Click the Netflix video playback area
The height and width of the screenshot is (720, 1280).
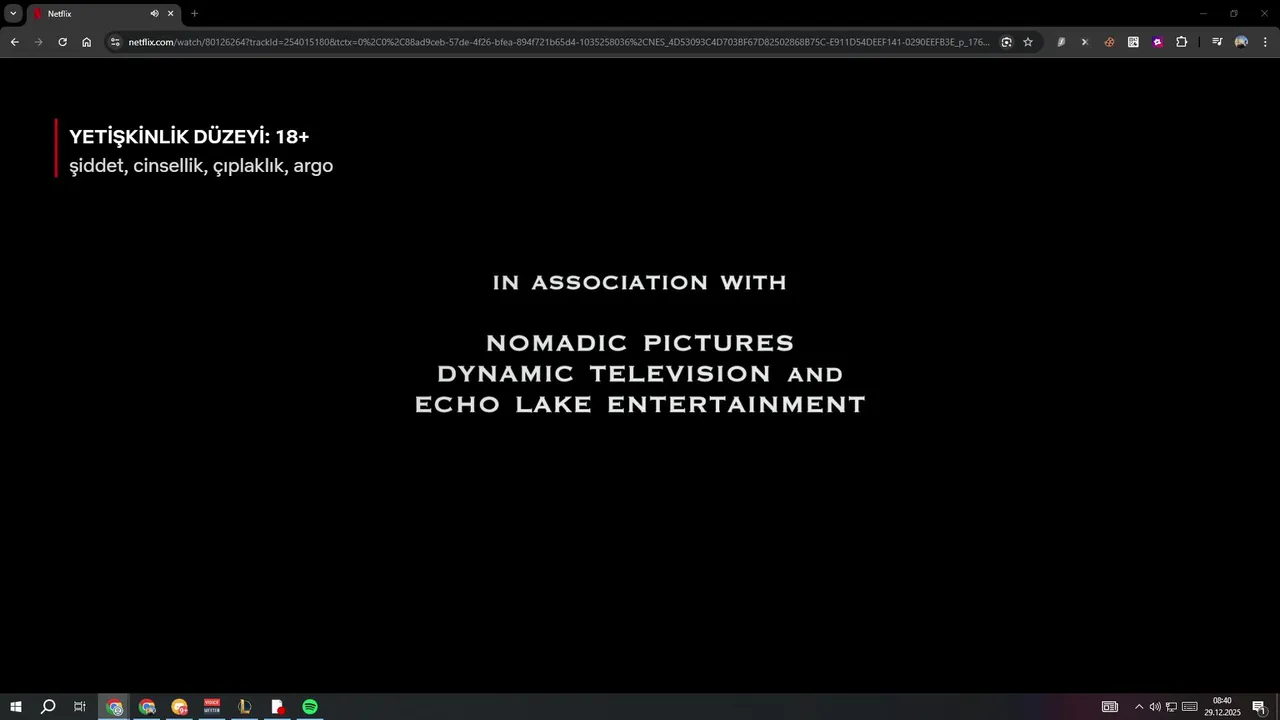click(640, 375)
